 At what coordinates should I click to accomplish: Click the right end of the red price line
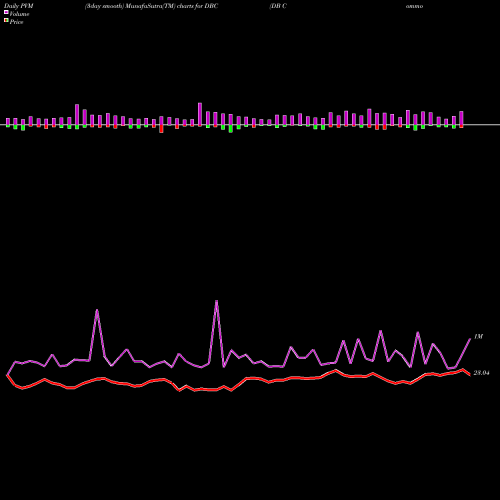470,375
